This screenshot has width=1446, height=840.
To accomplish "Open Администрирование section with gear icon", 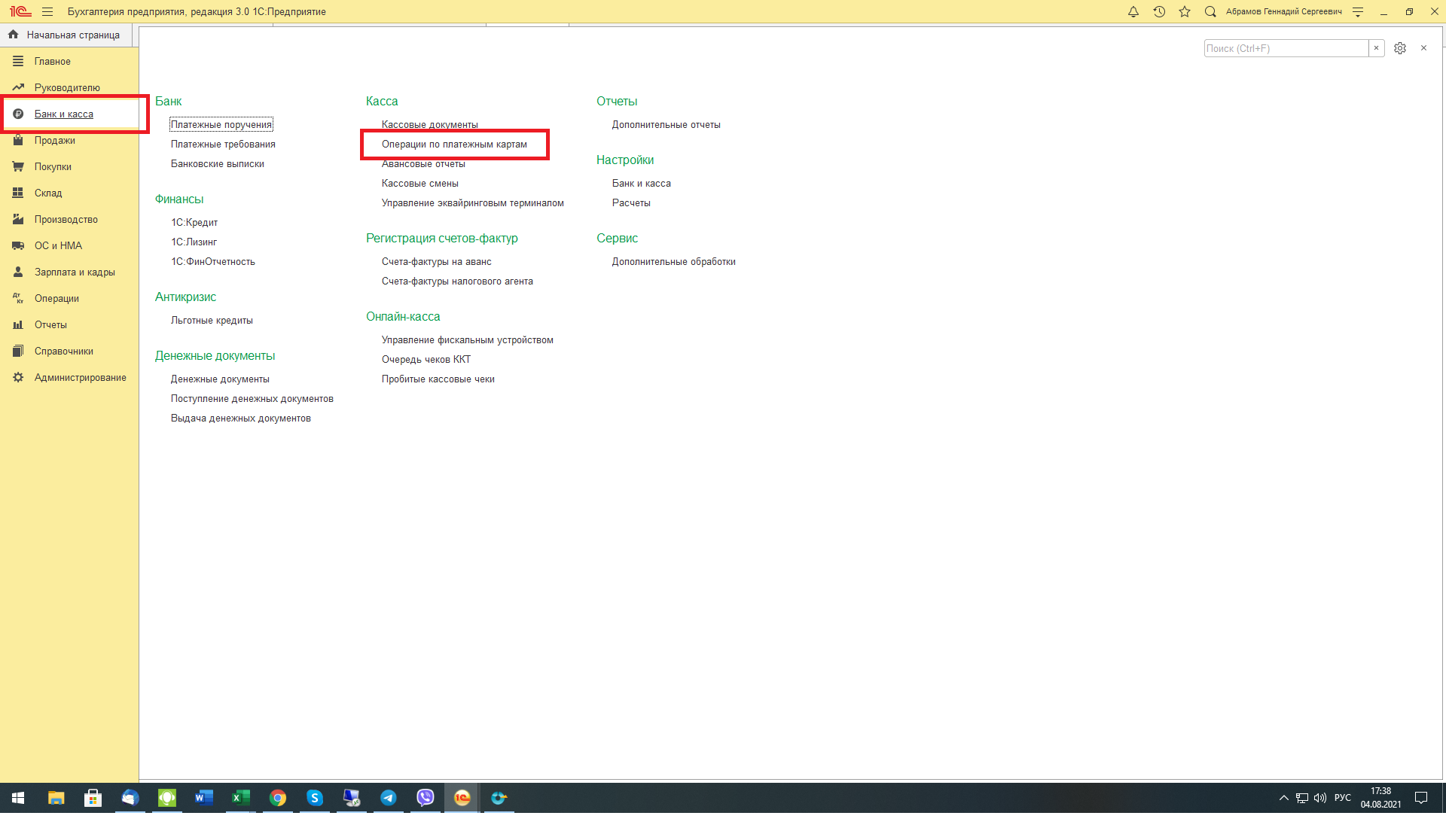I will [x=80, y=377].
